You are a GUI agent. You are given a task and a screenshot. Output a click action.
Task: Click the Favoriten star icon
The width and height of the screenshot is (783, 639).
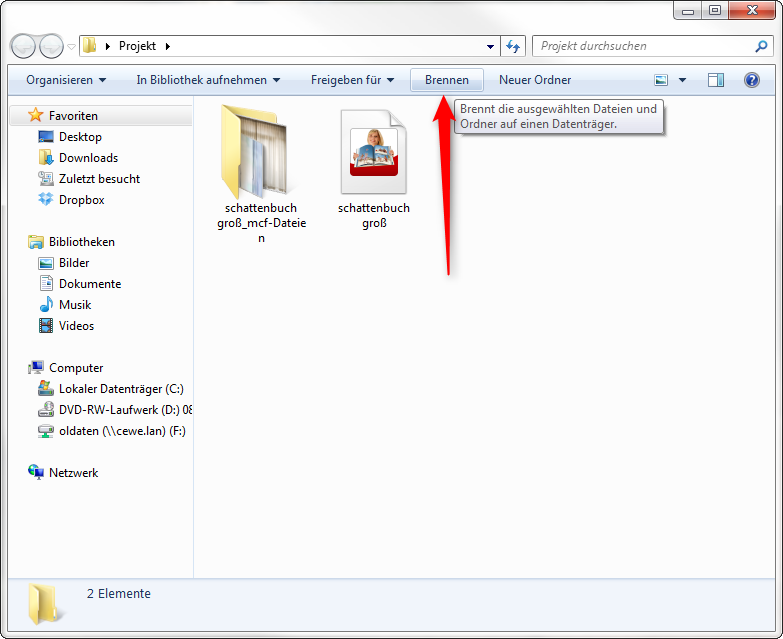point(35,115)
